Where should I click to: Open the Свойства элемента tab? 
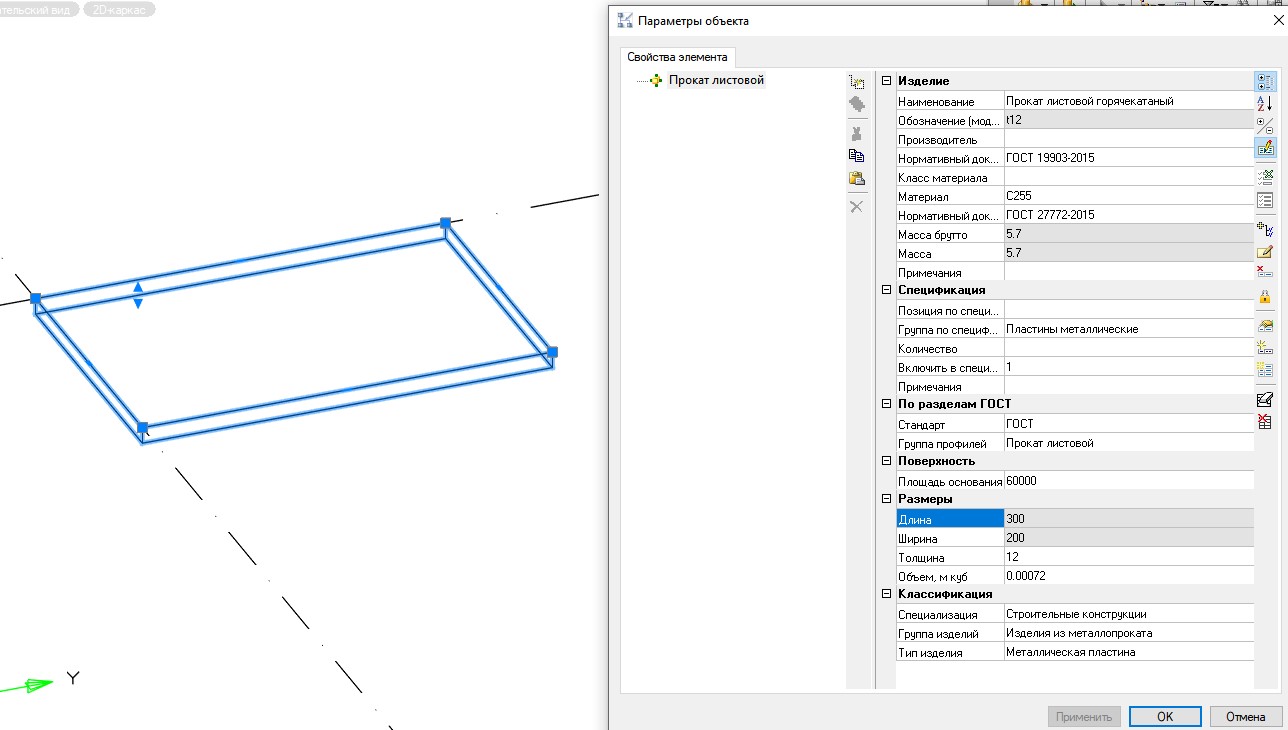(678, 57)
